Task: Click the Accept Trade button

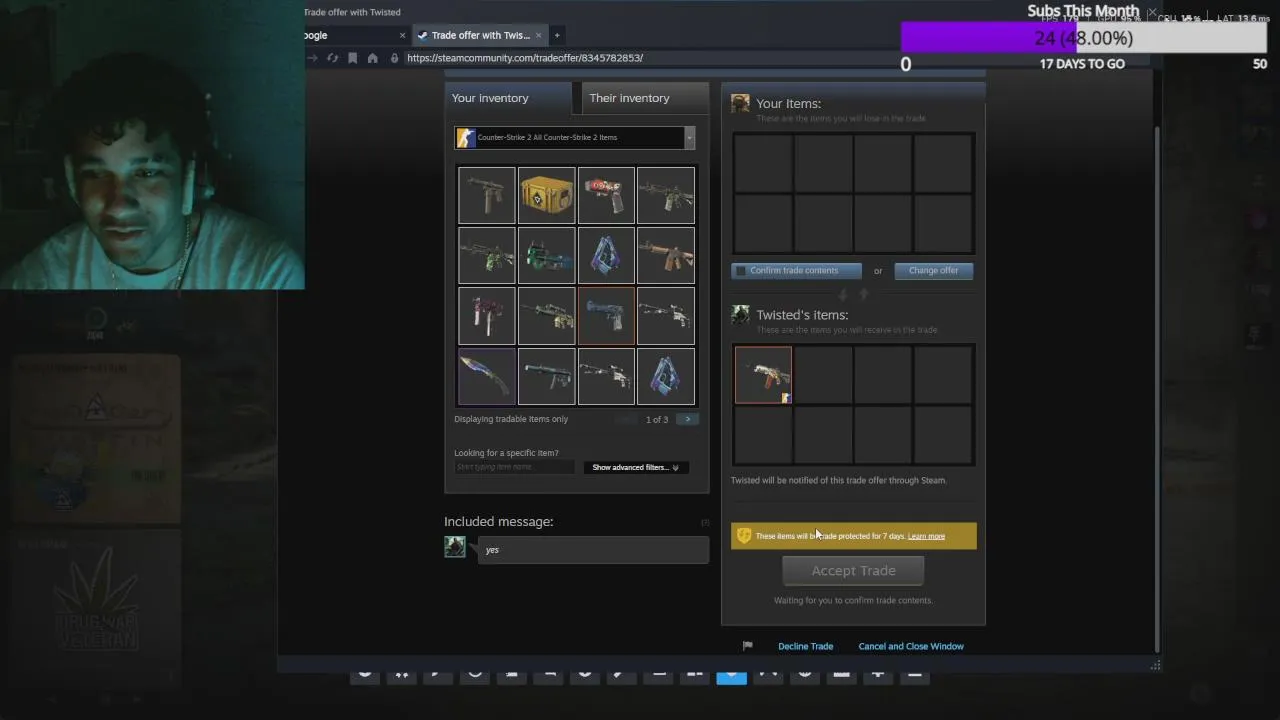Action: pyautogui.click(x=853, y=571)
